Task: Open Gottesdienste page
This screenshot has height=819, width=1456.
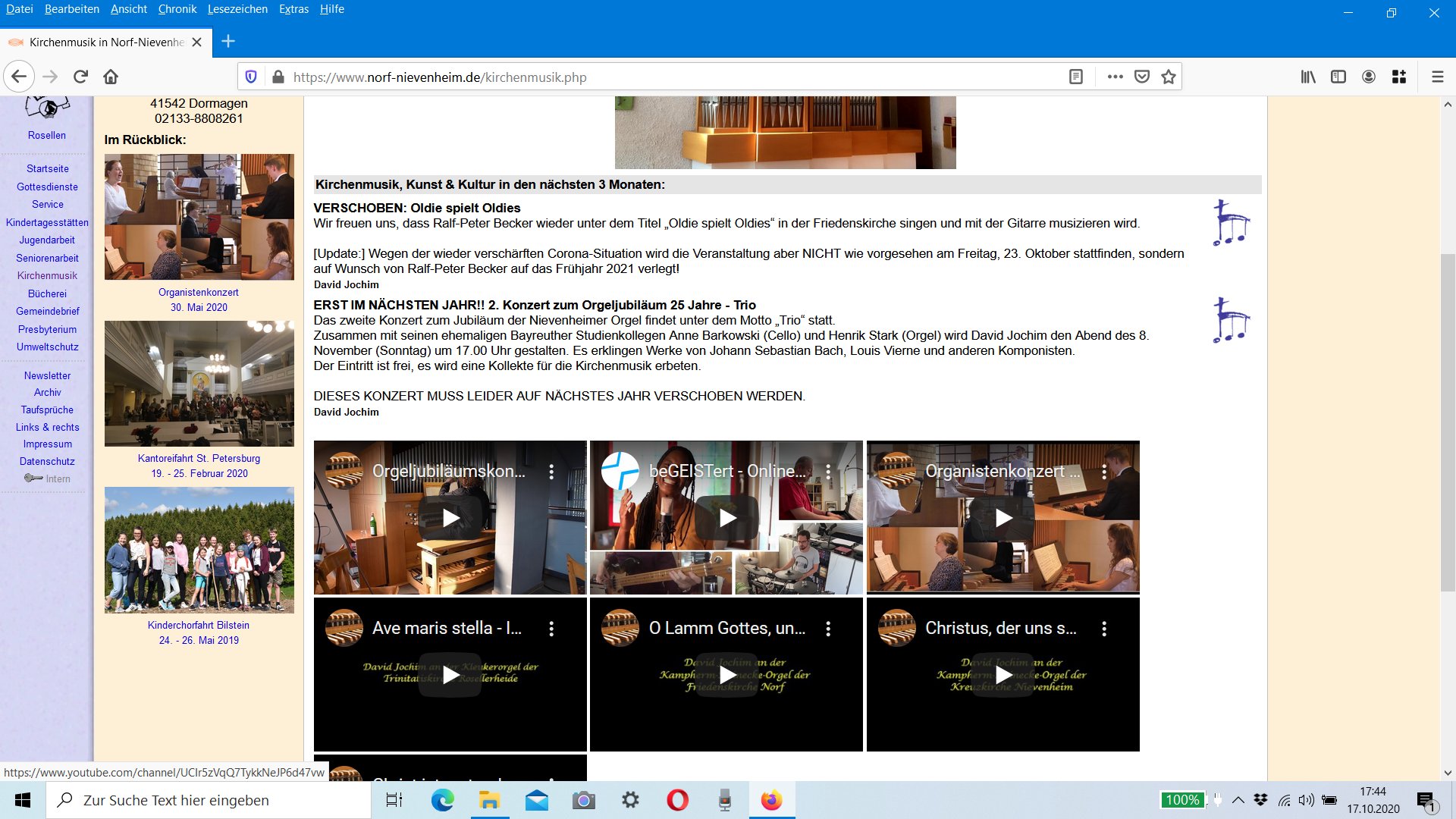Action: point(47,187)
